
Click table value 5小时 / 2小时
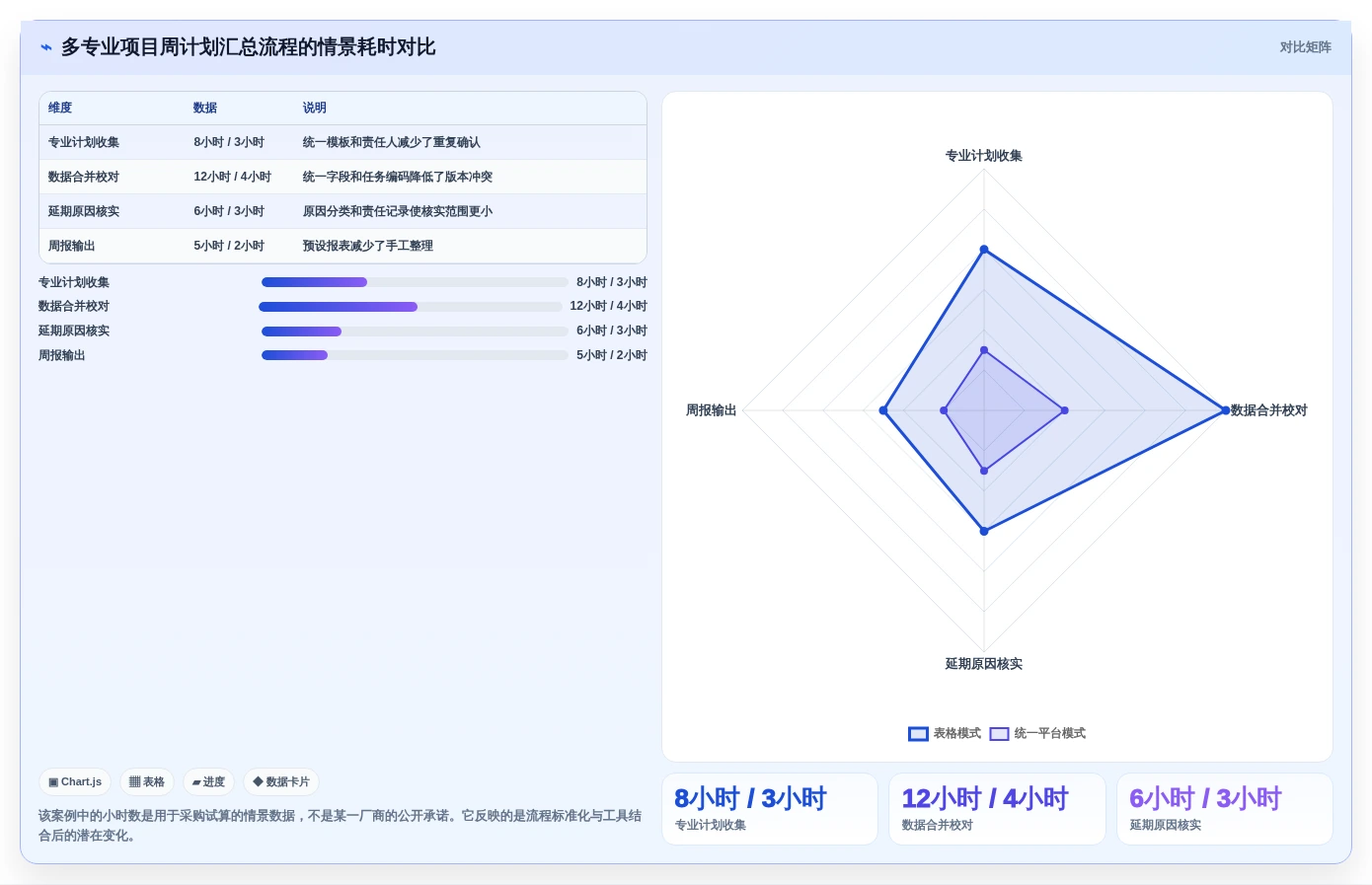coord(229,246)
